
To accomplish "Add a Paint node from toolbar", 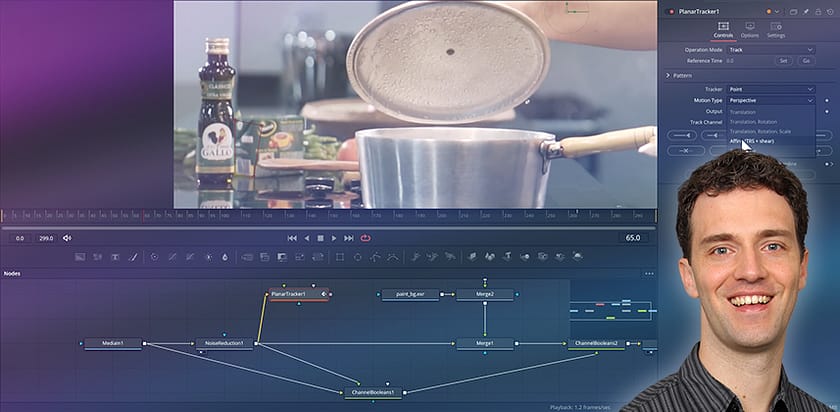I will 133,257.
